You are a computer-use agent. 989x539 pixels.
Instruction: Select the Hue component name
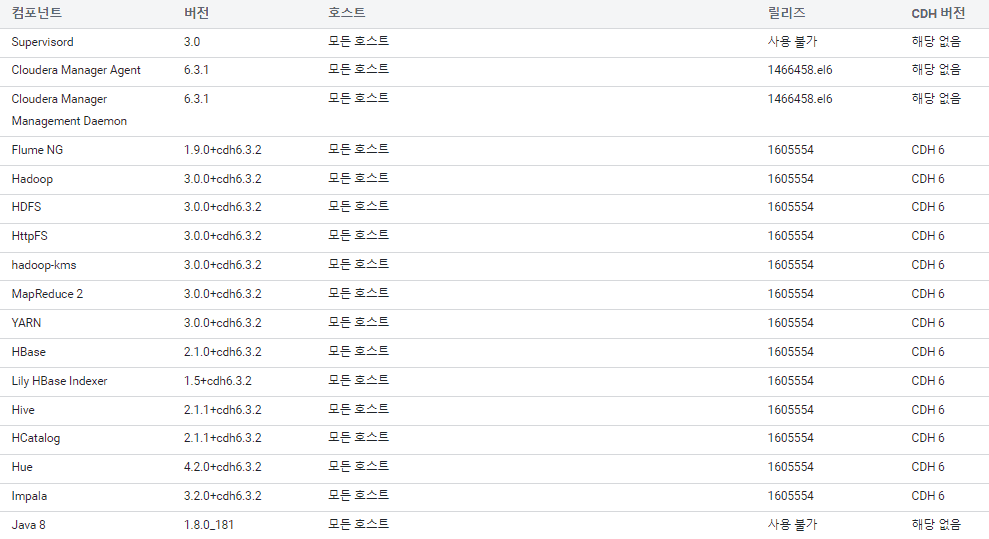(x=21, y=467)
